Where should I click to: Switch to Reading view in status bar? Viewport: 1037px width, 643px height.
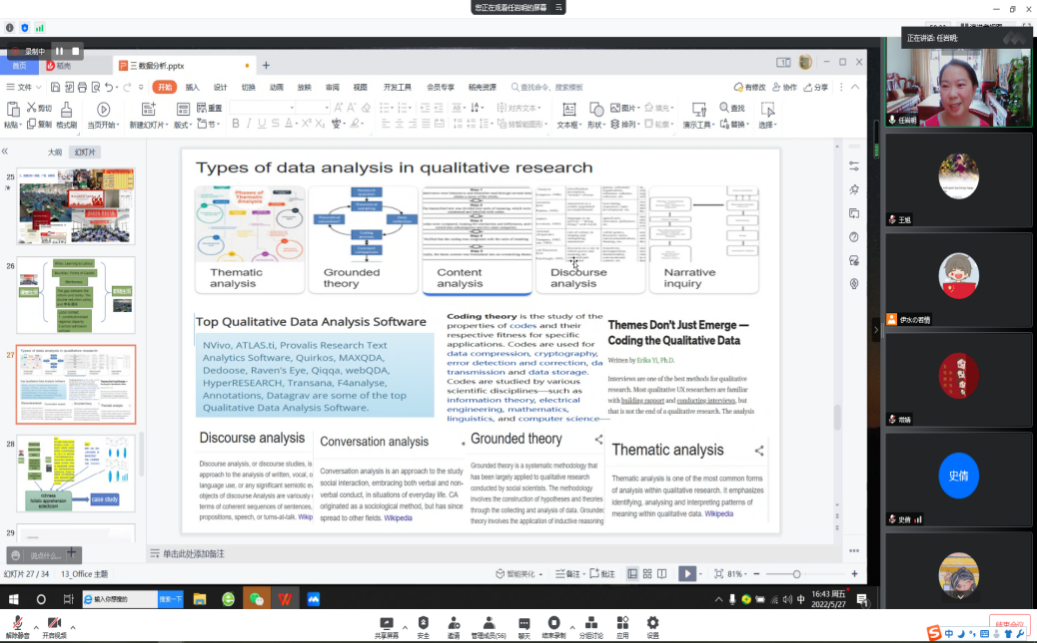pos(662,574)
